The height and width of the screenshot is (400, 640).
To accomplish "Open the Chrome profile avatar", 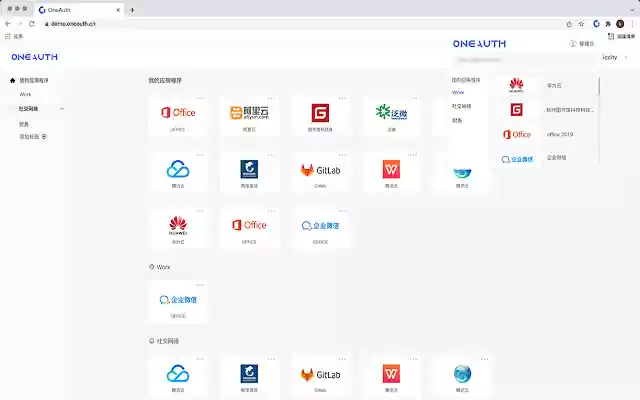I will click(x=620, y=24).
